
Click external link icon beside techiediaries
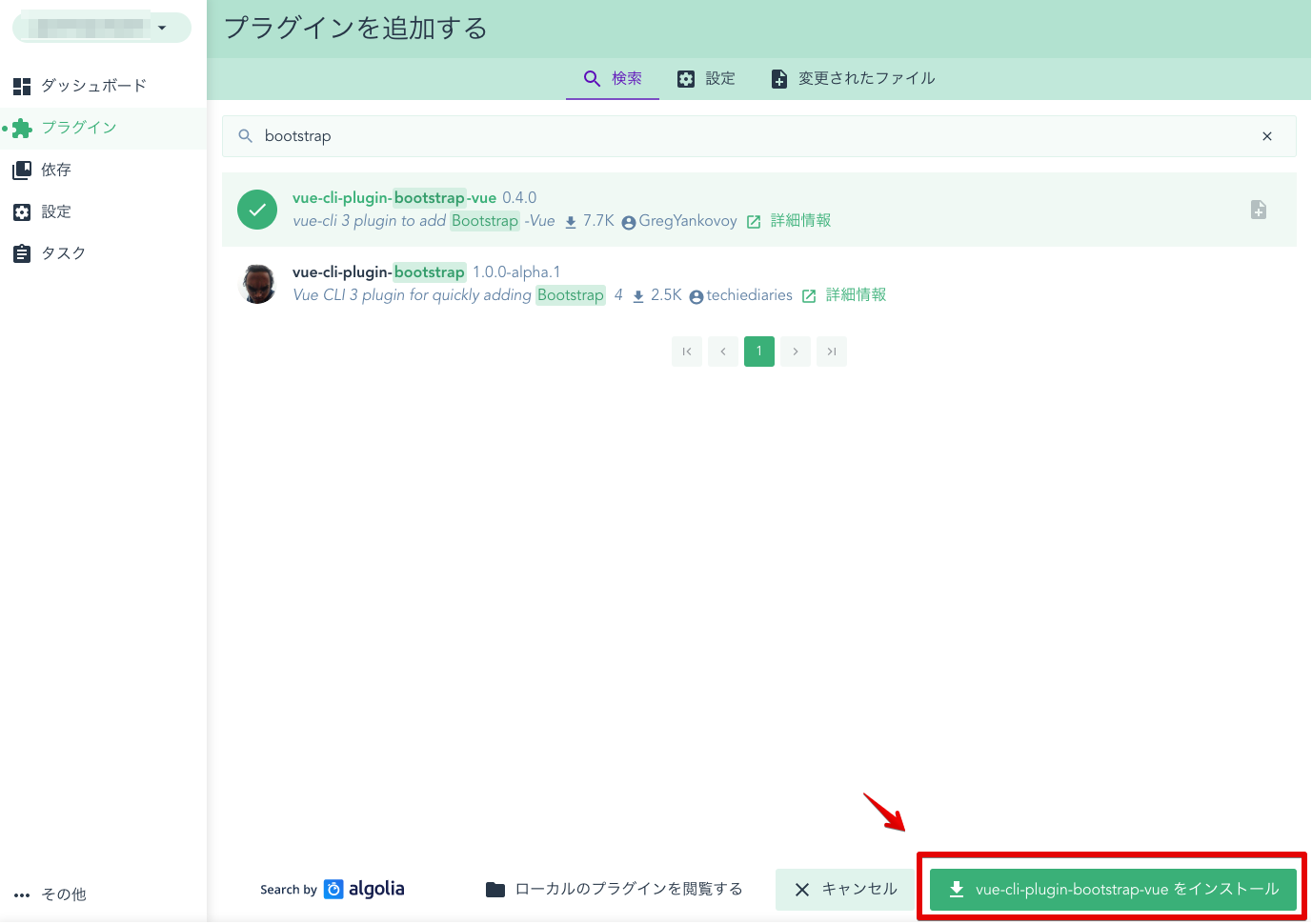pos(809,296)
